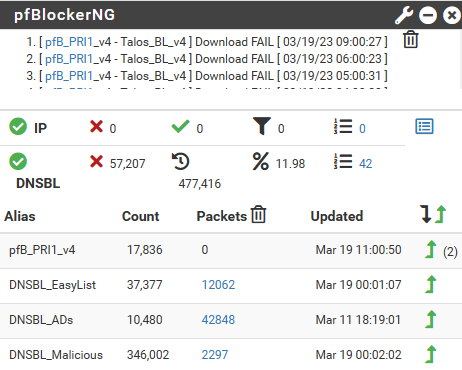Click the history clock icon above 477,416
462x370 pixels.
pos(180,161)
